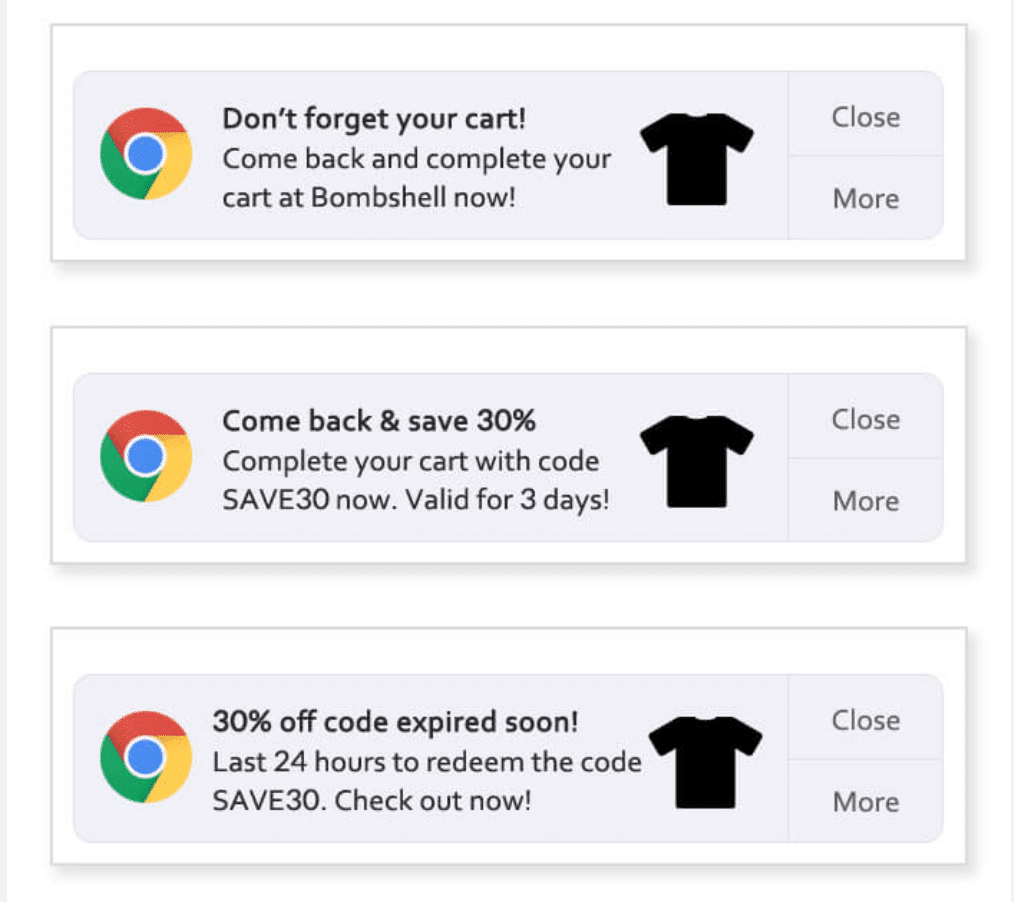Click the 'Come back & save 30%' heading
1014x902 pixels.
[x=379, y=421]
